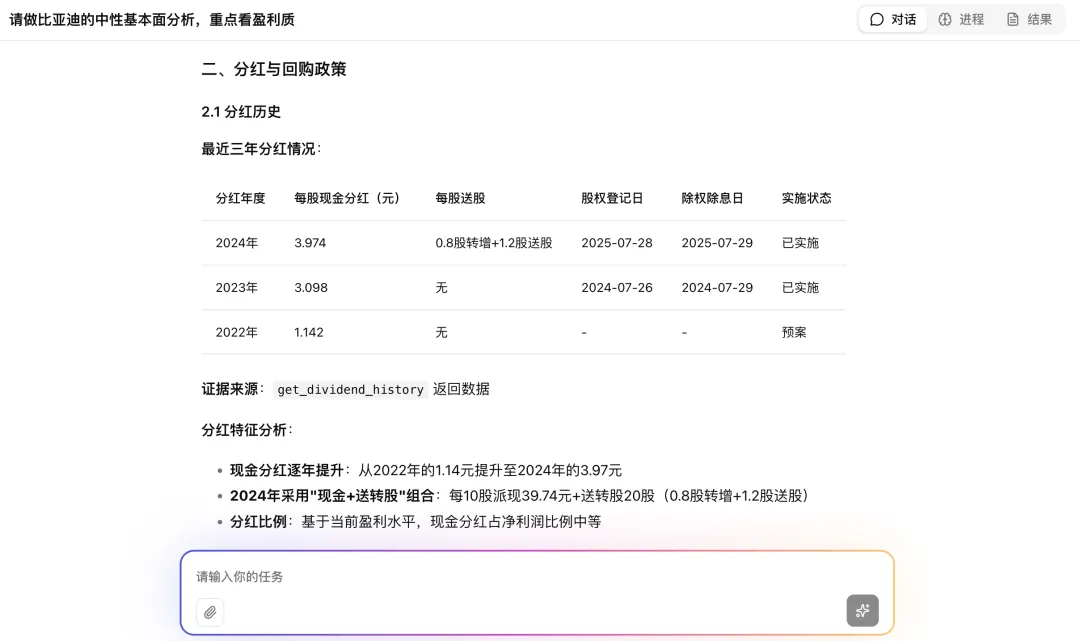
Task: Click the 实施状态 column header
Action: (807, 198)
